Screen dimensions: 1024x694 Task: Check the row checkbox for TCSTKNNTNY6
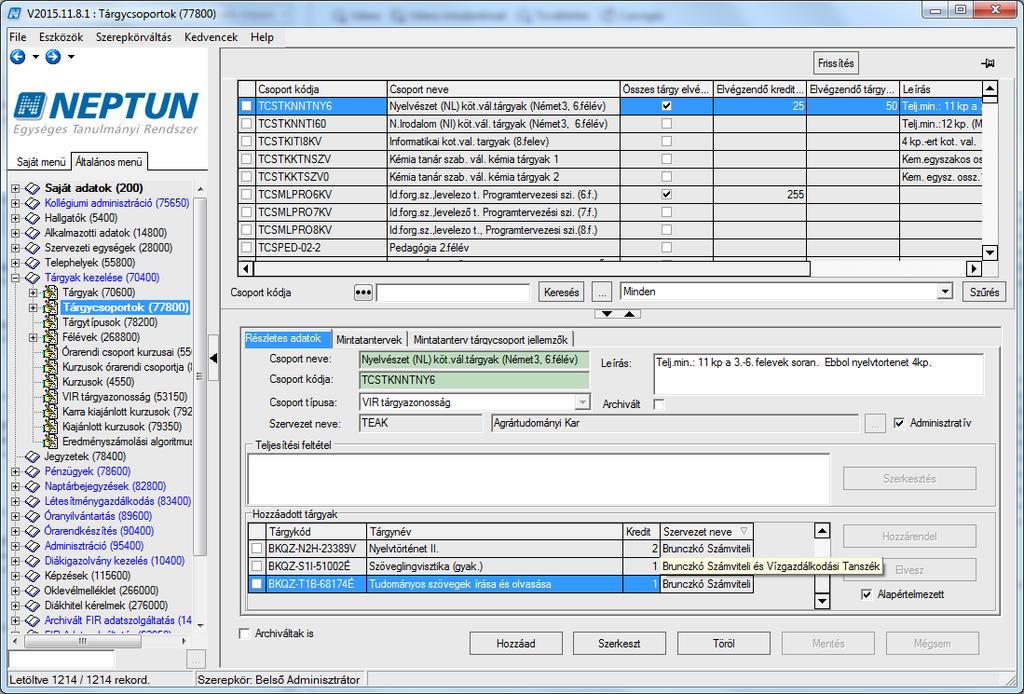click(x=246, y=106)
